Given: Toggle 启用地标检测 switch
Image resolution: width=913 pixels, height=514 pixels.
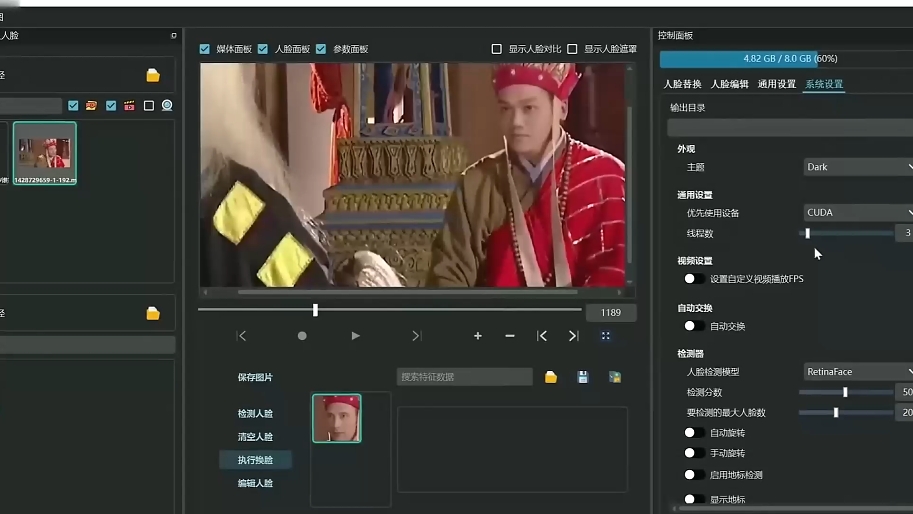Looking at the screenshot, I should click(693, 475).
